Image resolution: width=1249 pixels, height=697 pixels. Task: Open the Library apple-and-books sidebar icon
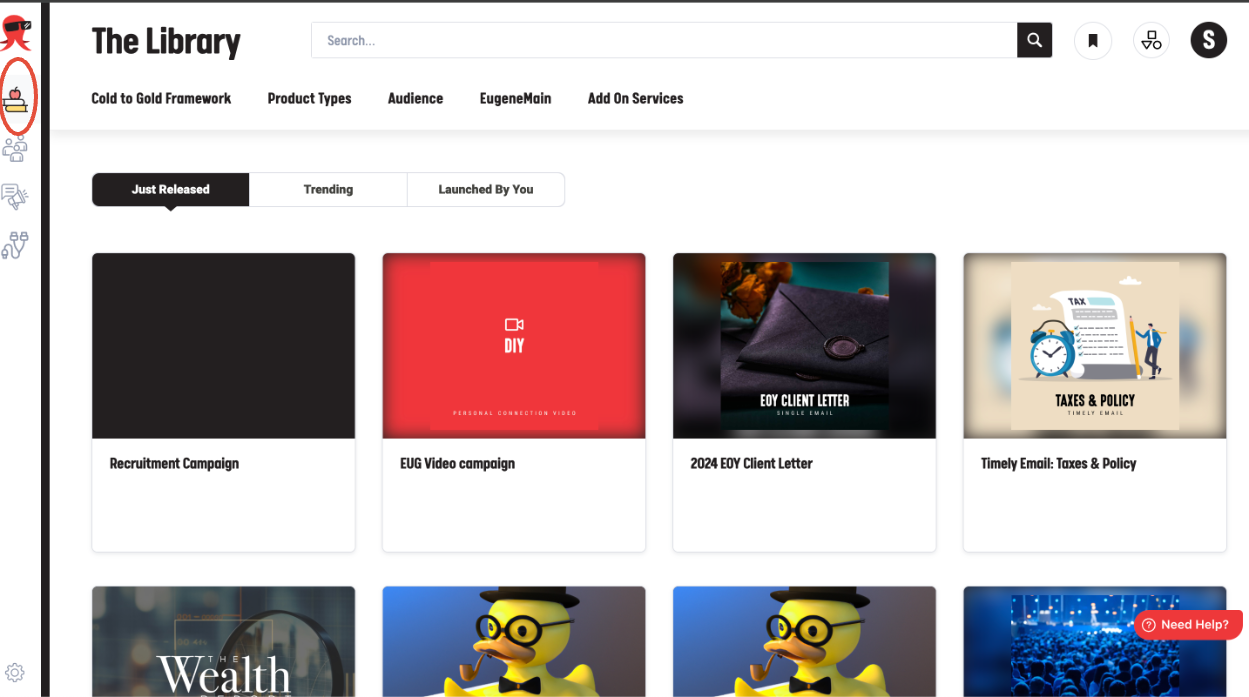click(15, 98)
